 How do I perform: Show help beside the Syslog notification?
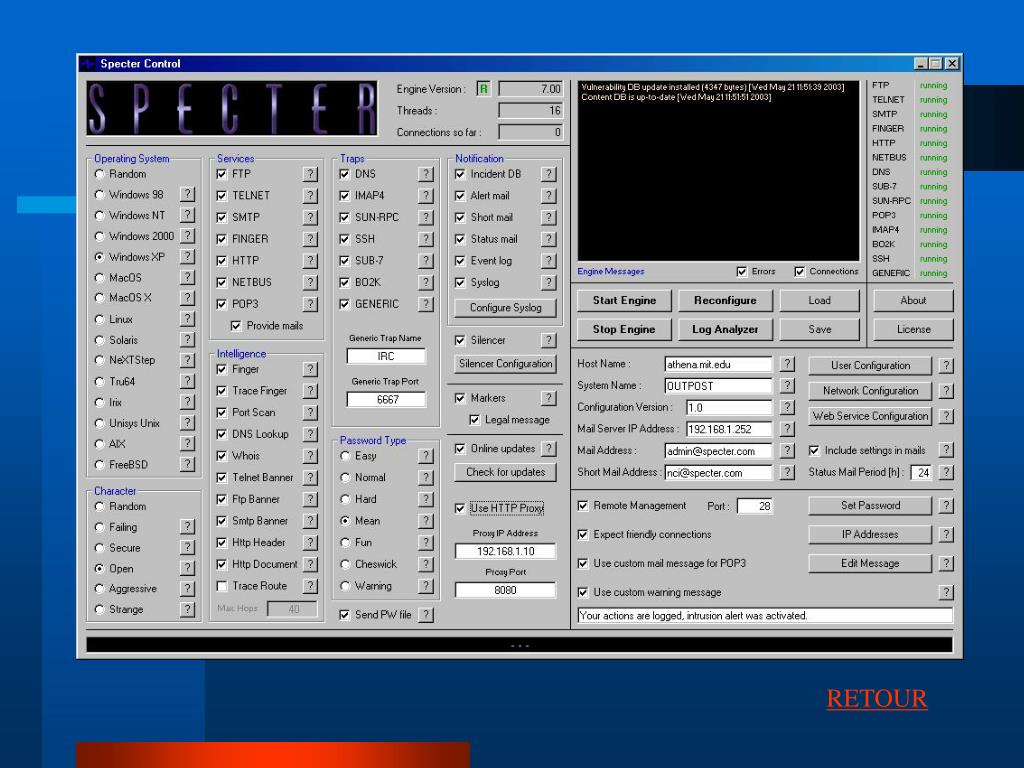point(549,282)
